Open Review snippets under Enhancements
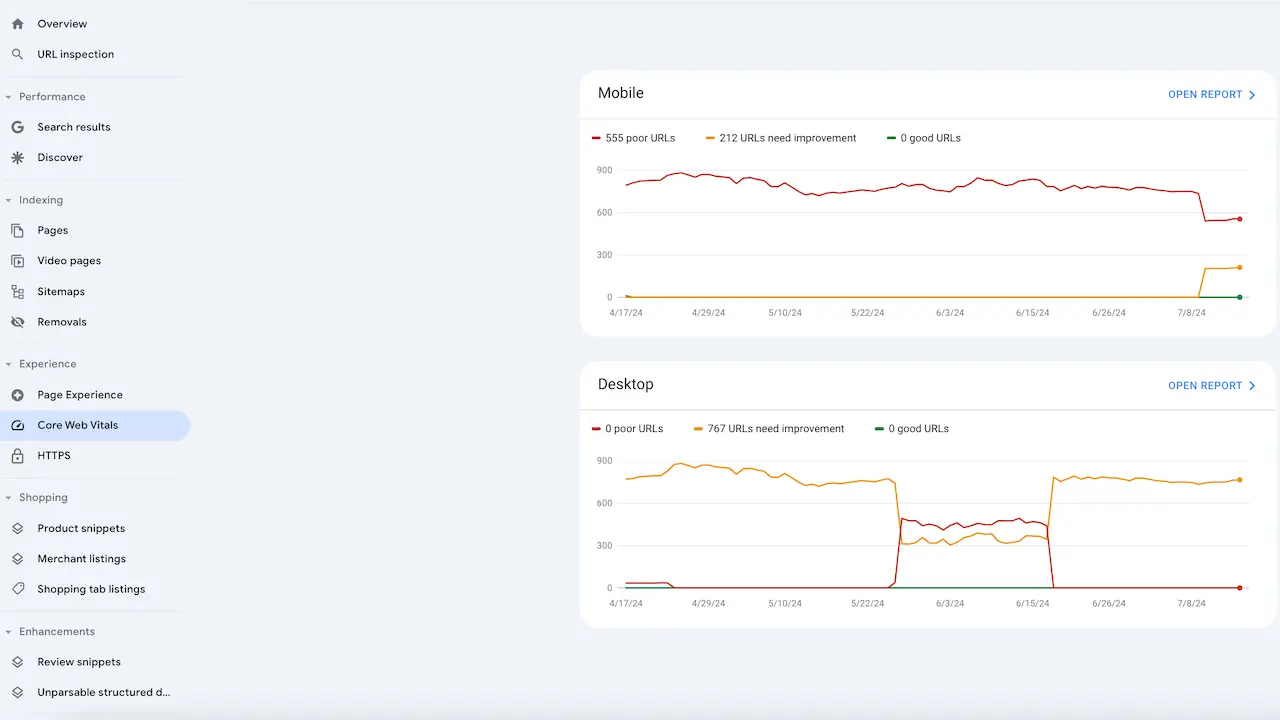1280x720 pixels. [x=79, y=662]
